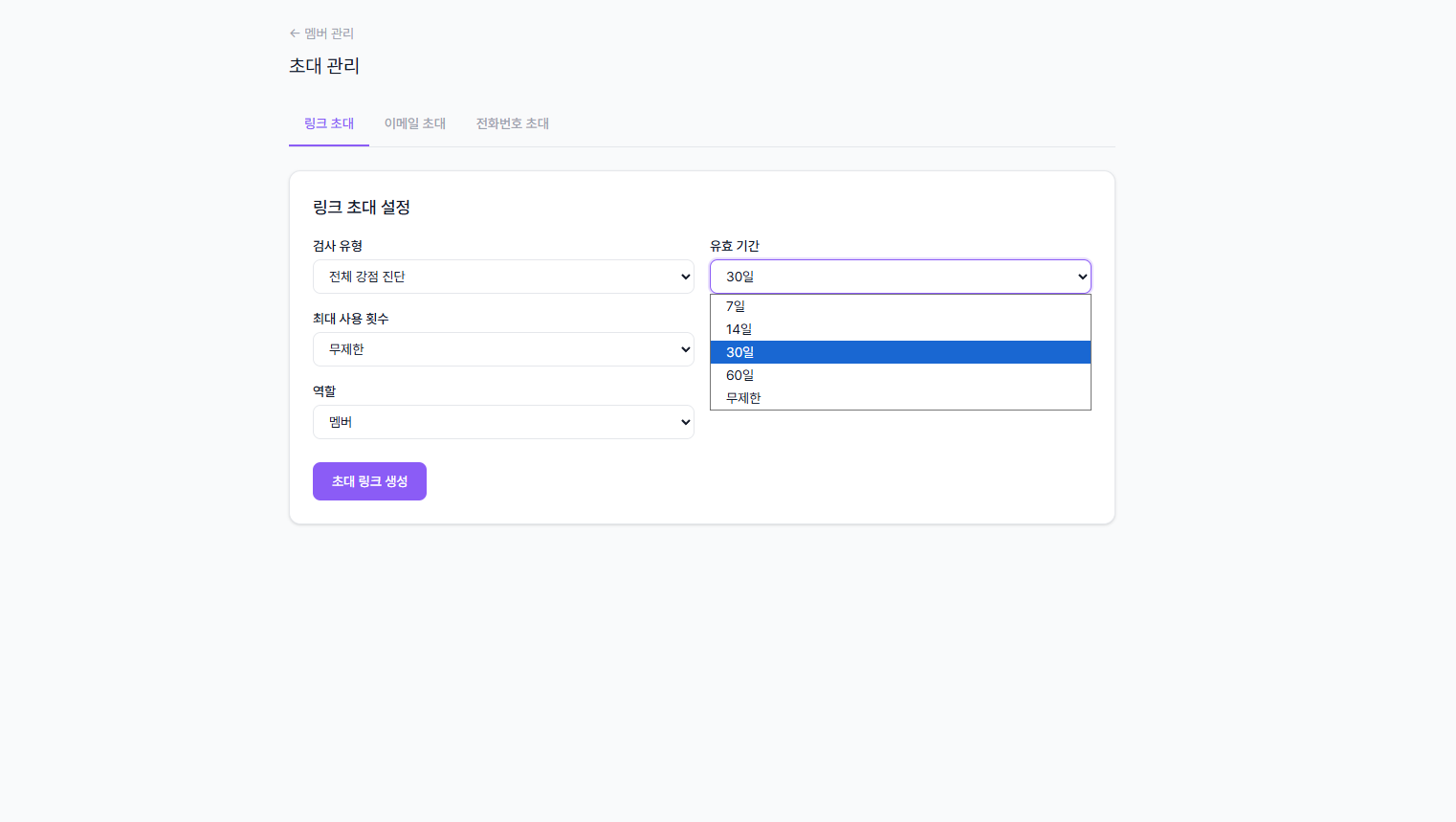
Task: Click the 전체 강점 진단 select box
Action: 503,276
